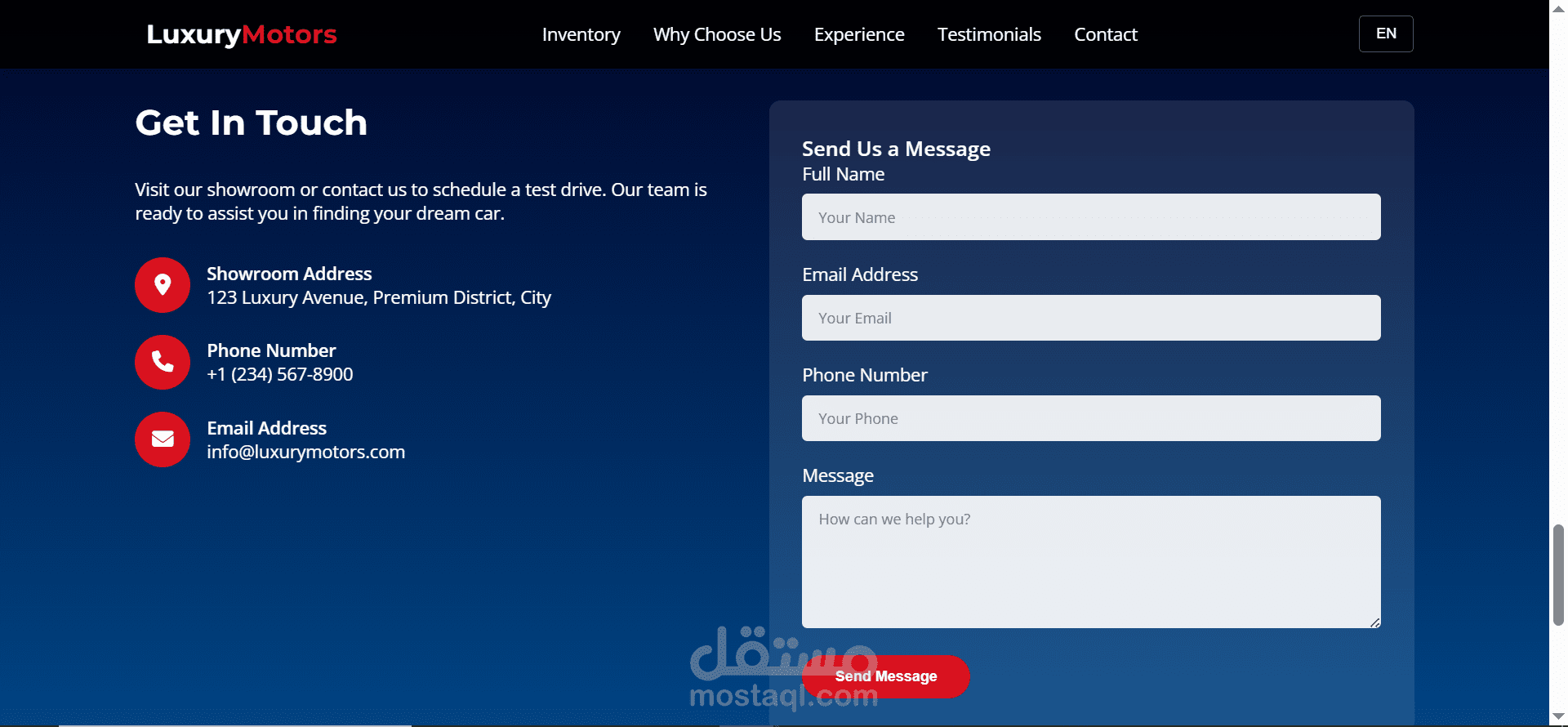The width and height of the screenshot is (1568, 727).
Task: Click the showroom location pin icon
Action: [x=163, y=285]
